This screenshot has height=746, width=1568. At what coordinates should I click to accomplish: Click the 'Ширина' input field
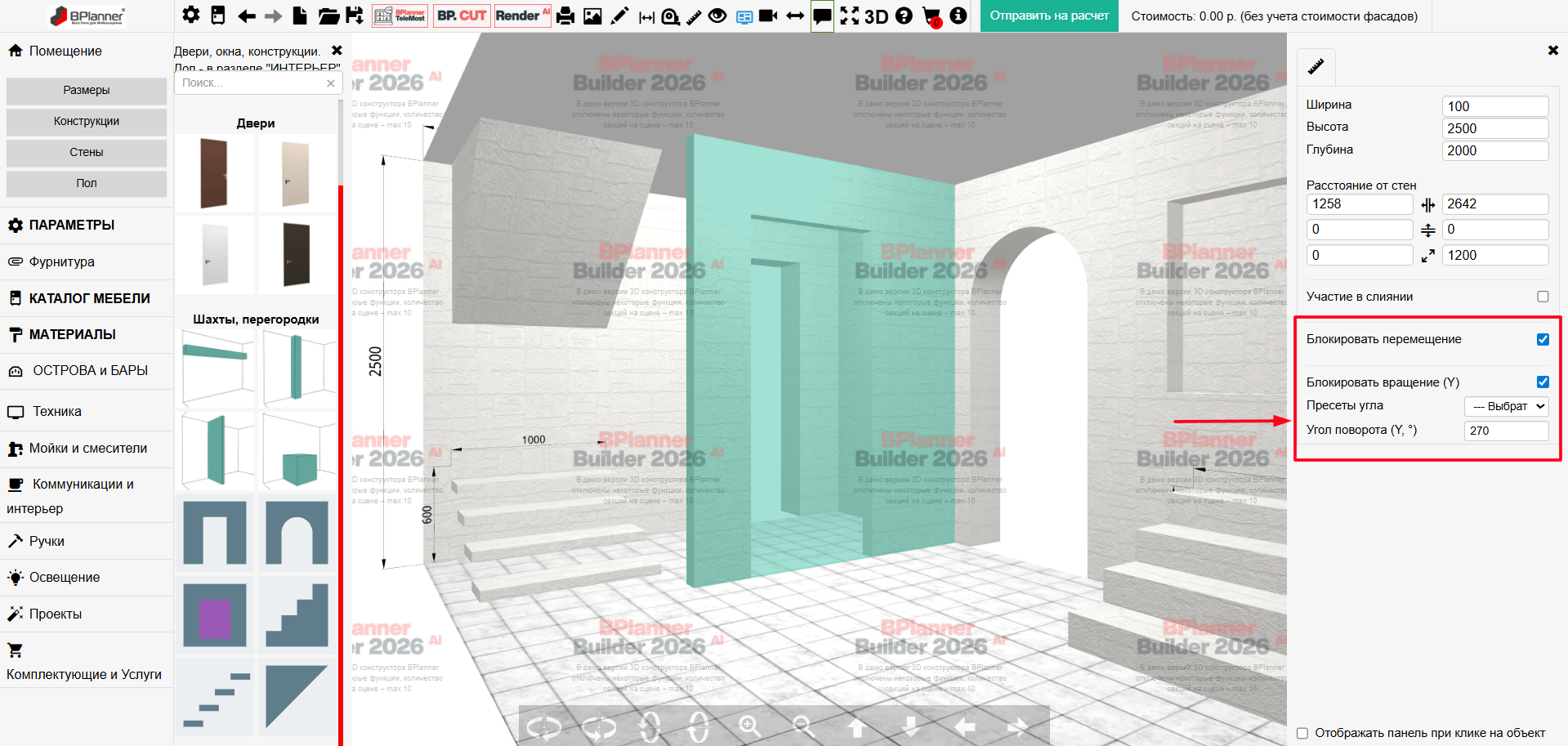1495,106
